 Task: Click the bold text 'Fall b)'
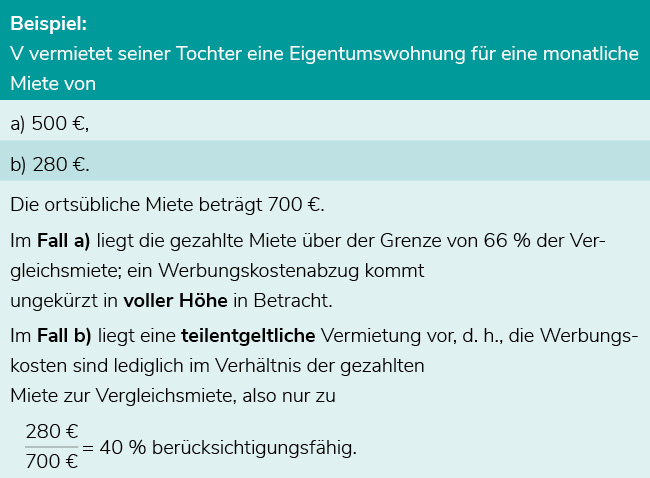tap(64, 335)
